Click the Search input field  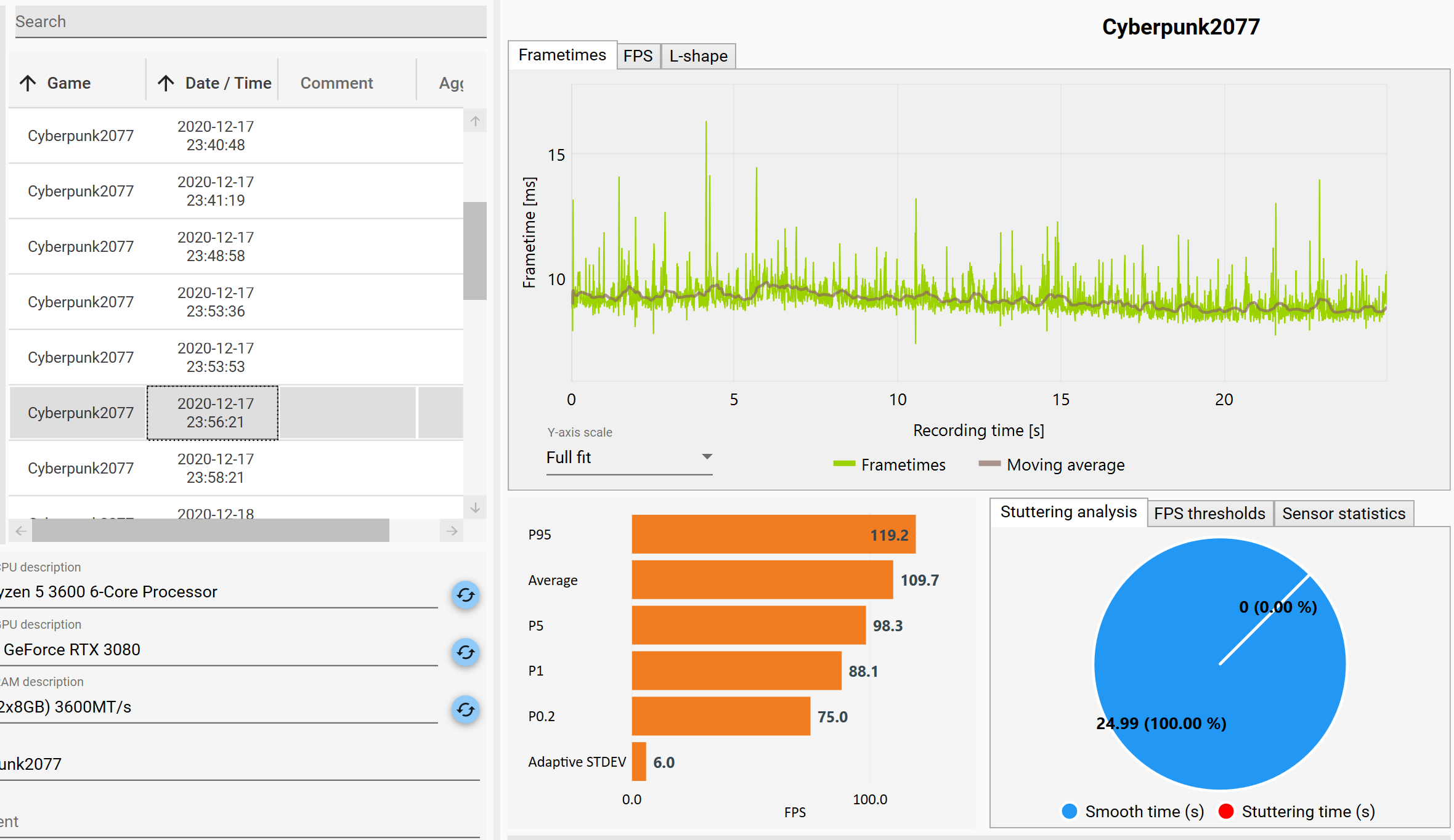(250, 22)
